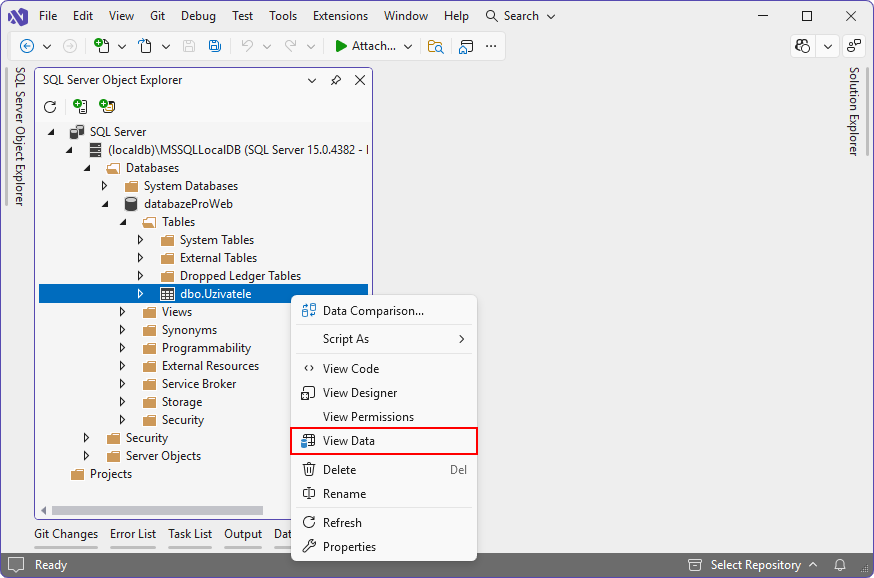Open the Git menu
This screenshot has height=578, width=874.
[160, 15]
